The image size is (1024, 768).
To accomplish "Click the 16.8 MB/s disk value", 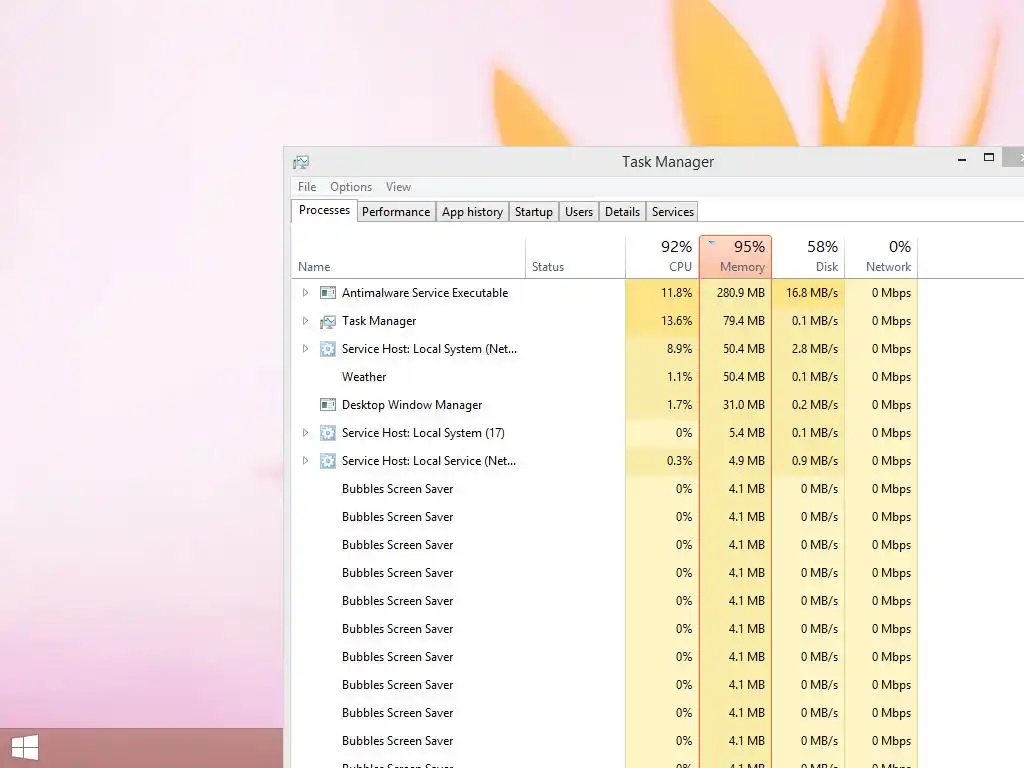I will click(x=812, y=293).
